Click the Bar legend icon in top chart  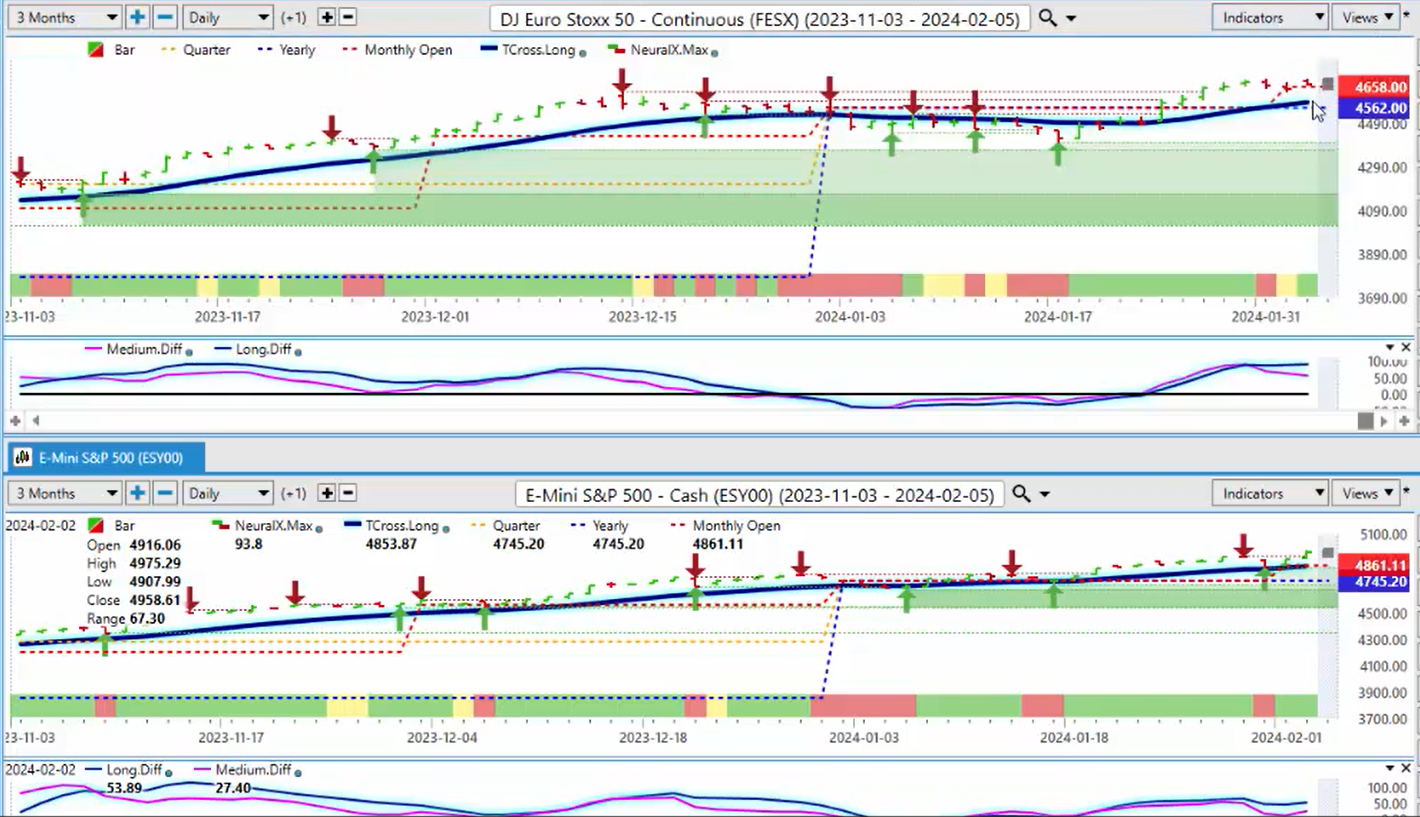(x=95, y=50)
